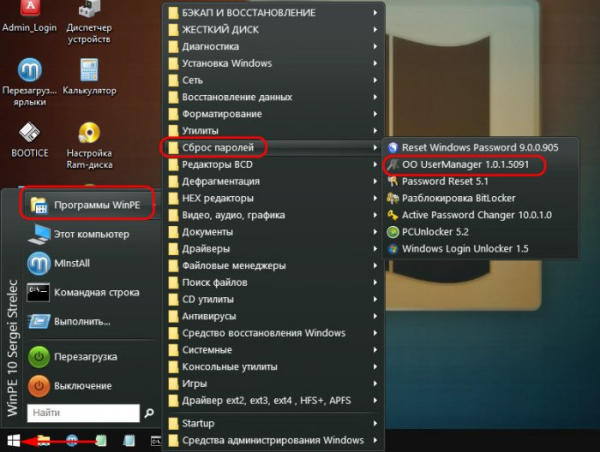Screen dimensions: 600x452
Task: Launch Windows Login Unlocker 1.5
Action: click(465, 249)
